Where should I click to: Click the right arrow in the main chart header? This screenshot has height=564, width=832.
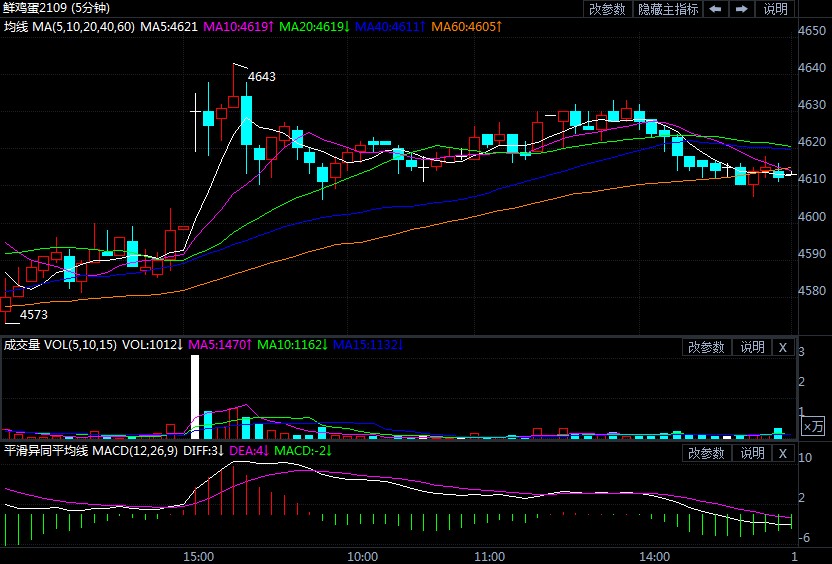741,9
